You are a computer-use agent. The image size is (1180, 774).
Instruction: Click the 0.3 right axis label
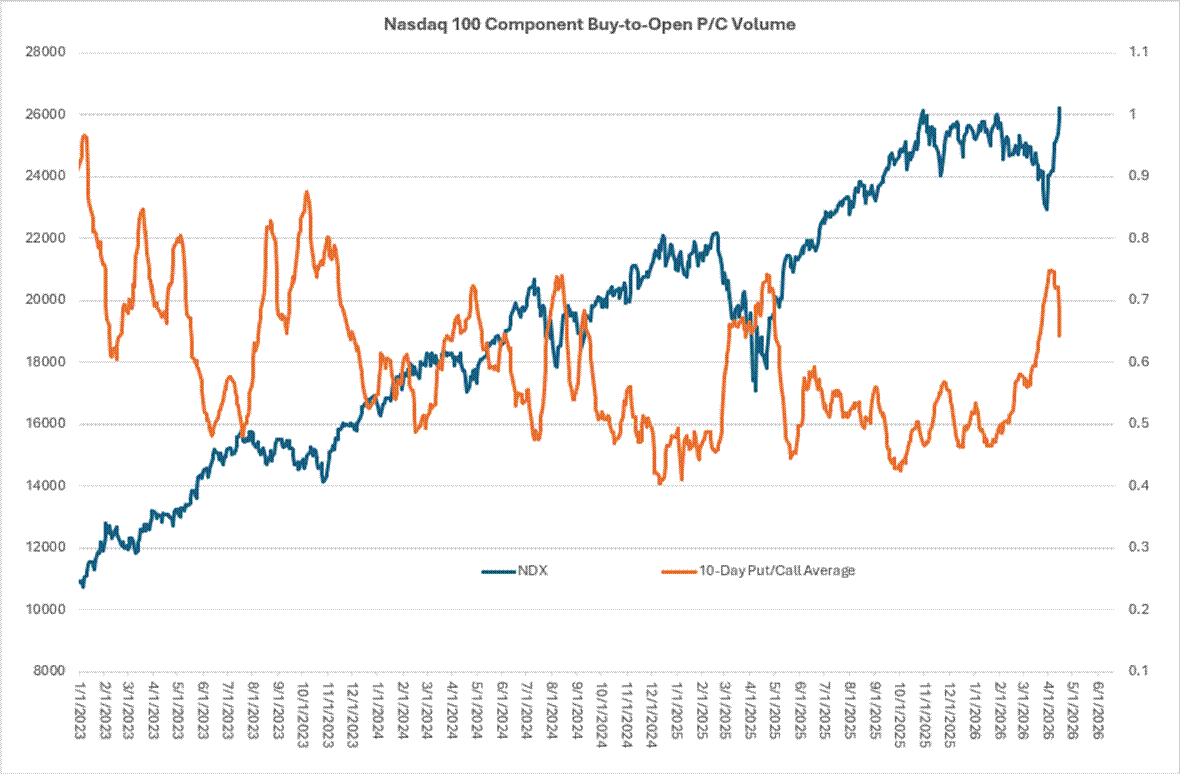(x=1139, y=547)
